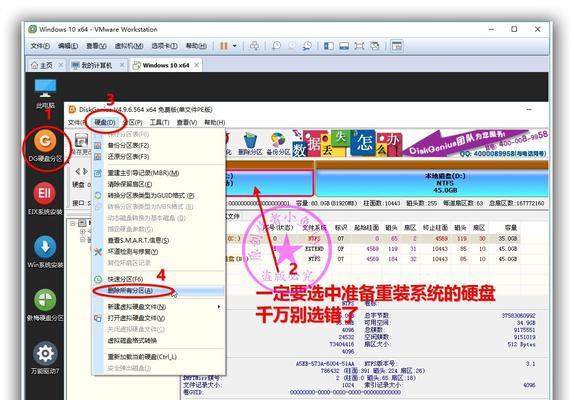Open VMware snapshot manager icon
This screenshot has height=400, width=574.
click(x=307, y=46)
